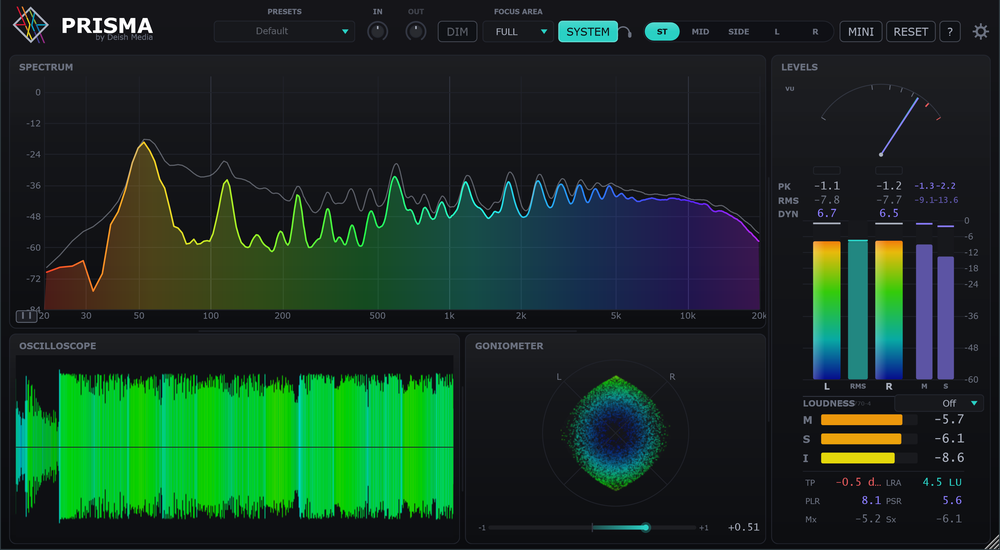Screen dimensions: 1000x550
Task: Click the "by Deish Media" subtitle
Action: (x=124, y=37)
